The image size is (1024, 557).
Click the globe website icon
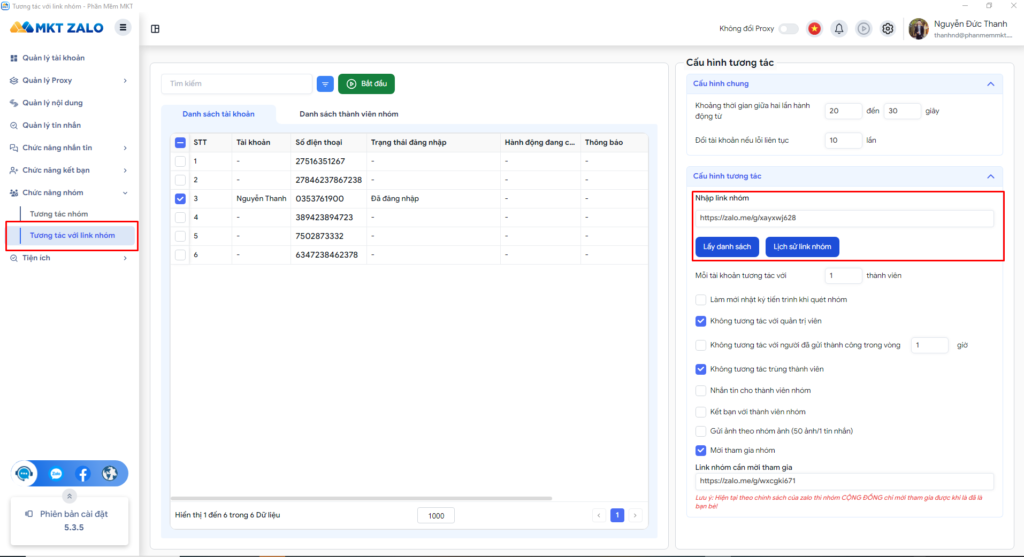click(x=109, y=474)
